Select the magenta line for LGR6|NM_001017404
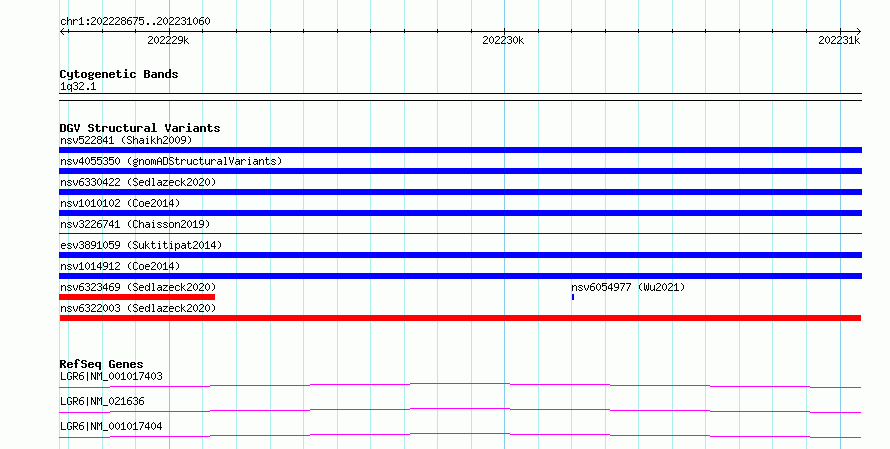 click(460, 435)
